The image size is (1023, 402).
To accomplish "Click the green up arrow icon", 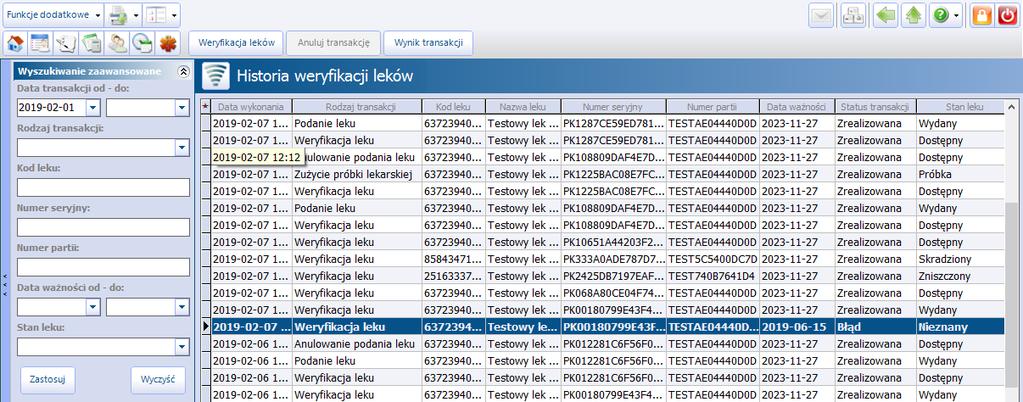I will pos(913,16).
